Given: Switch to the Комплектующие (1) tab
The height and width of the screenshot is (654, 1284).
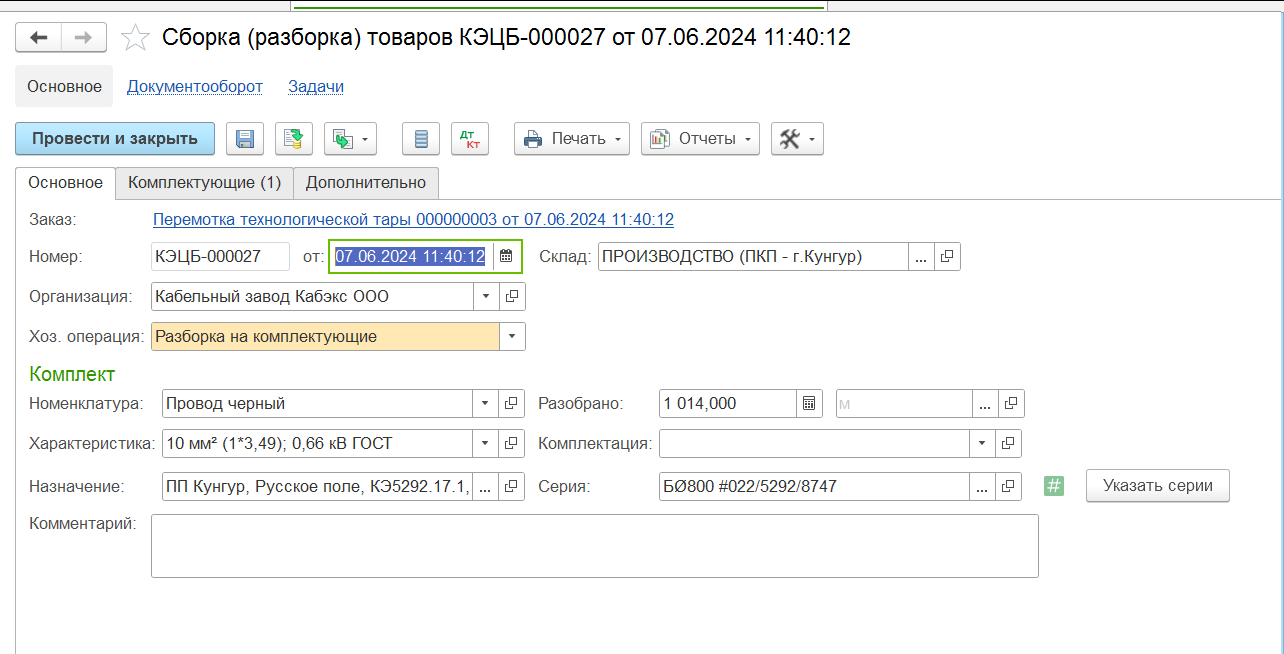Looking at the screenshot, I should [x=205, y=182].
